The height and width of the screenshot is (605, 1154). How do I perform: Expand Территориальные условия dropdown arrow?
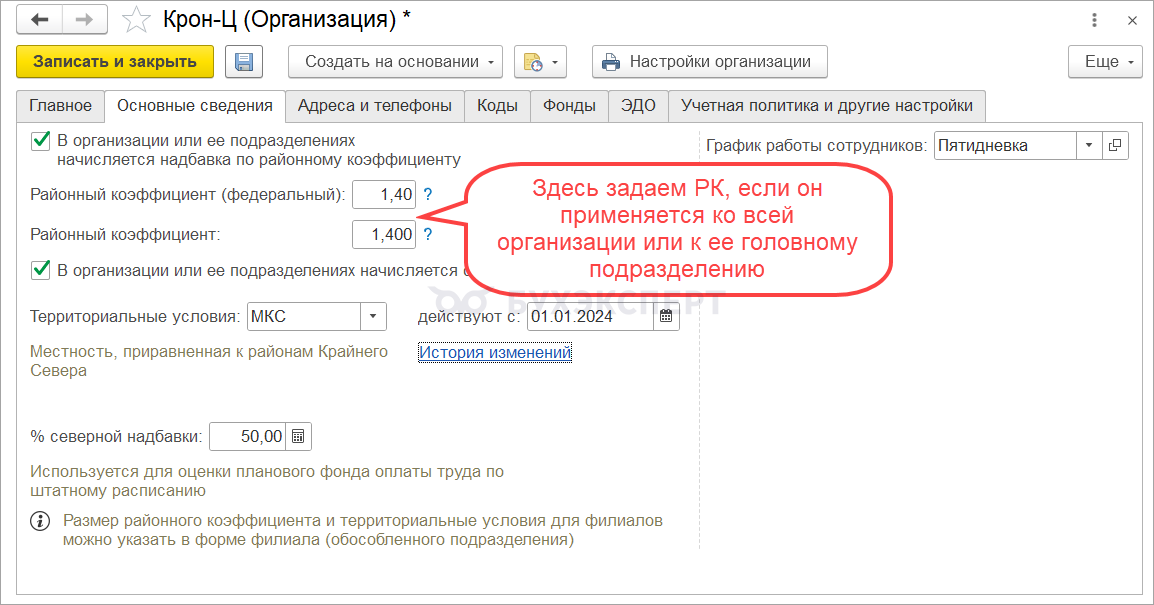click(x=373, y=316)
